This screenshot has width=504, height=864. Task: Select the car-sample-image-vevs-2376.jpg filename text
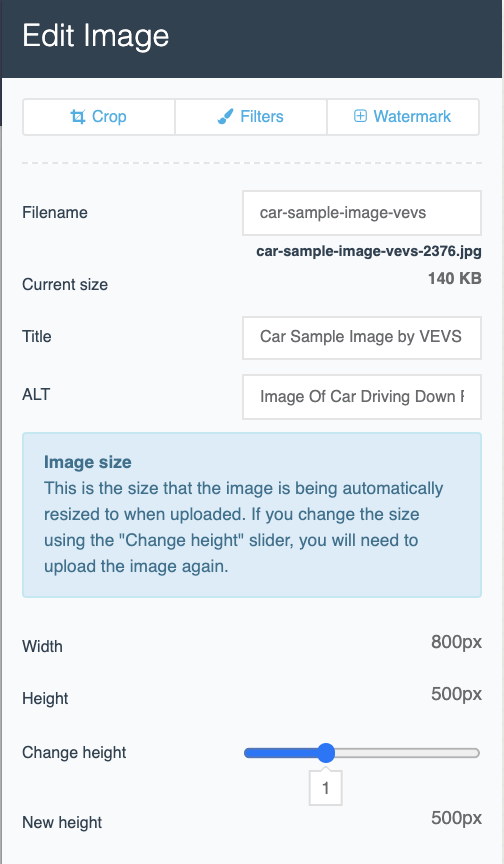pos(369,252)
